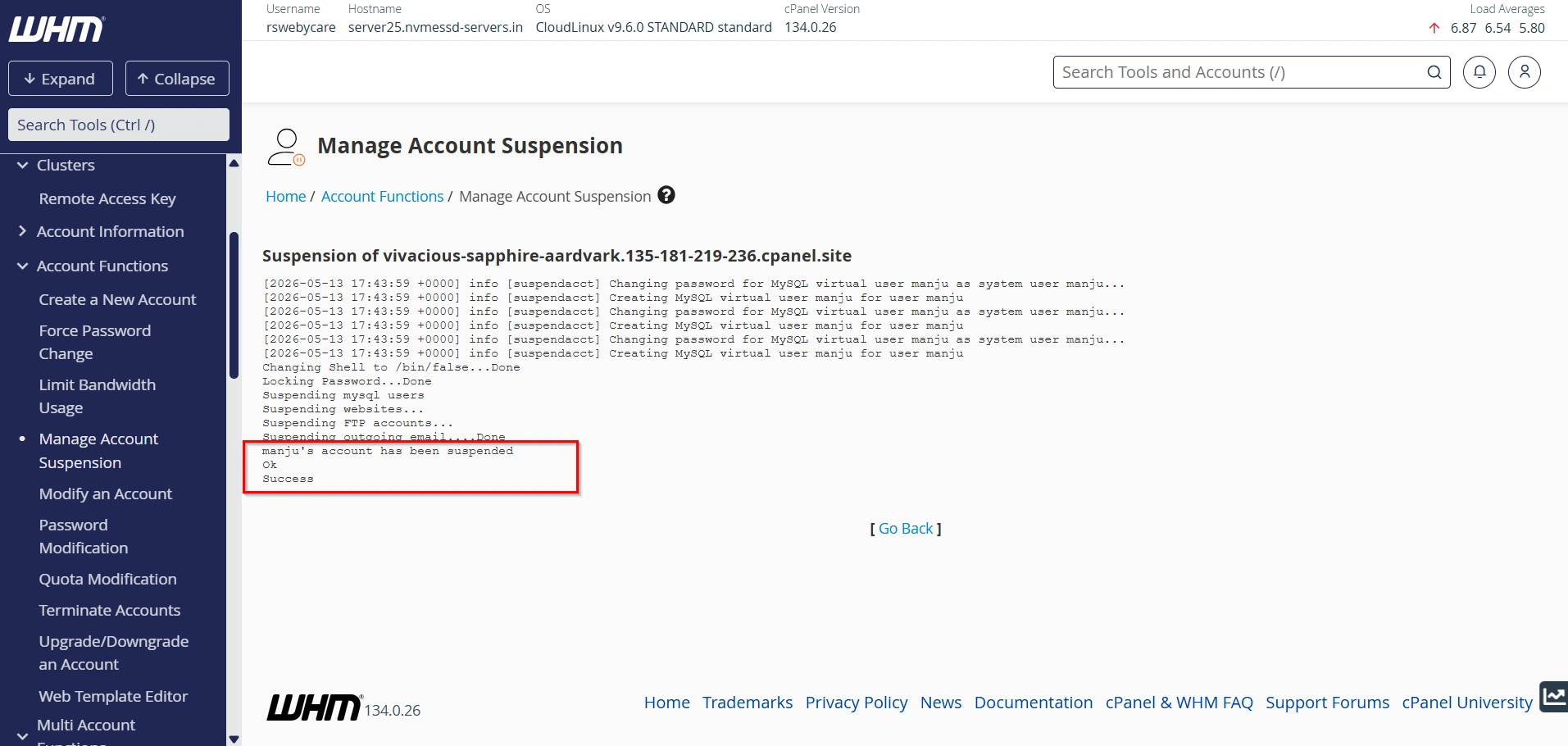1568x746 pixels.
Task: Click the 'Suspending FTP accounts...' line
Action: [x=357, y=423]
